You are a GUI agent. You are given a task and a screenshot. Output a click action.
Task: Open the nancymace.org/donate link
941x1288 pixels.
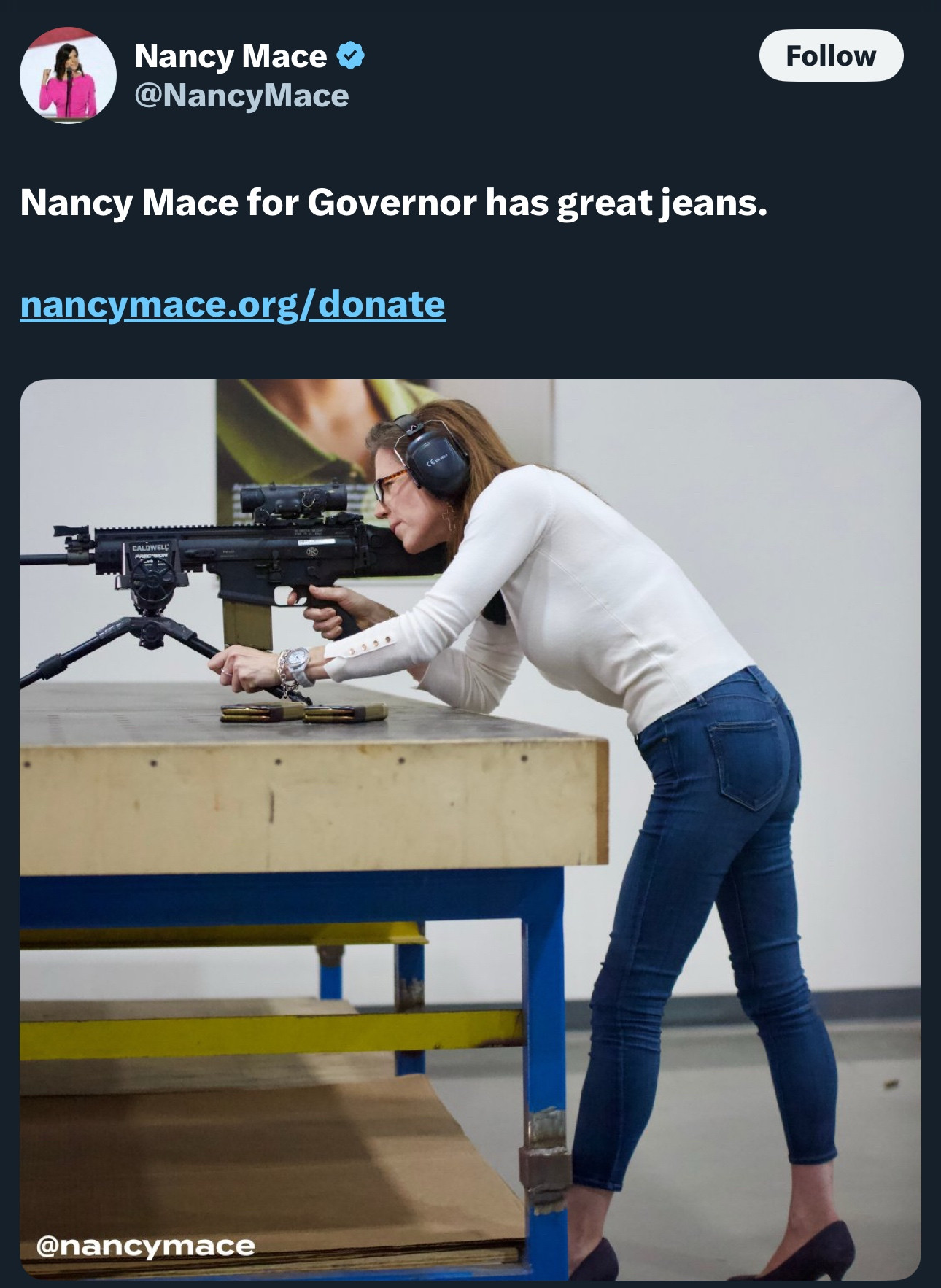pyautogui.click(x=233, y=304)
